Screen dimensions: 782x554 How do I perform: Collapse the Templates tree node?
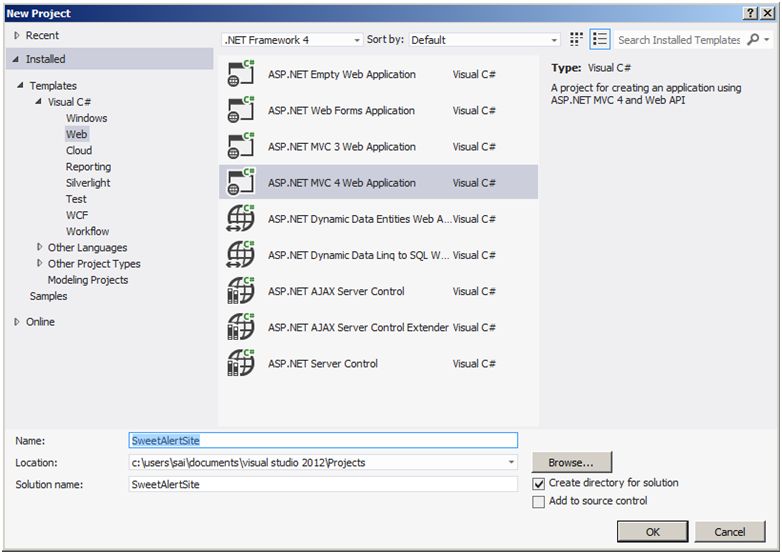[20, 85]
